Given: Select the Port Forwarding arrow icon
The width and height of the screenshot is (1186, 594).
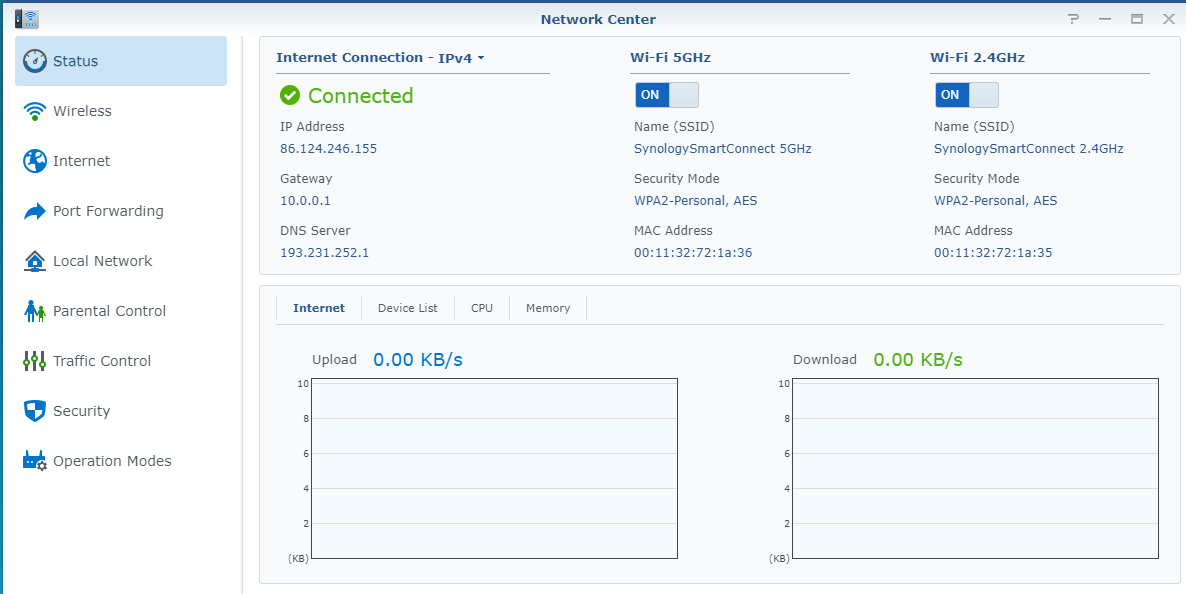Looking at the screenshot, I should click(x=35, y=211).
